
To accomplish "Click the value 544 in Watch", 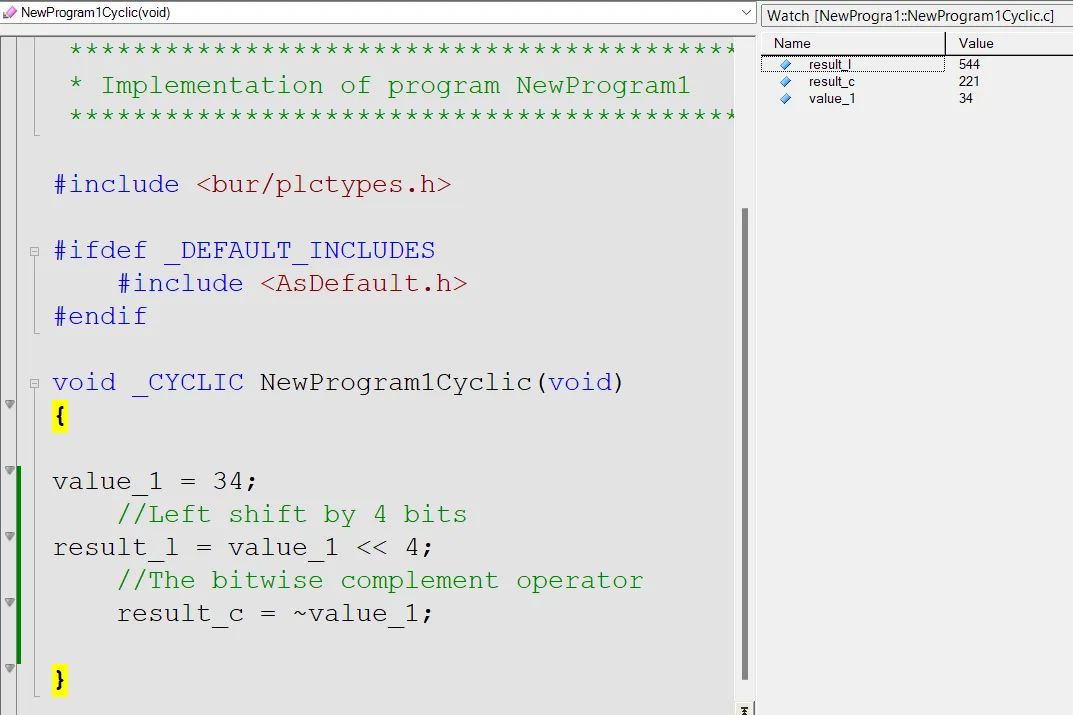I will pos(969,64).
